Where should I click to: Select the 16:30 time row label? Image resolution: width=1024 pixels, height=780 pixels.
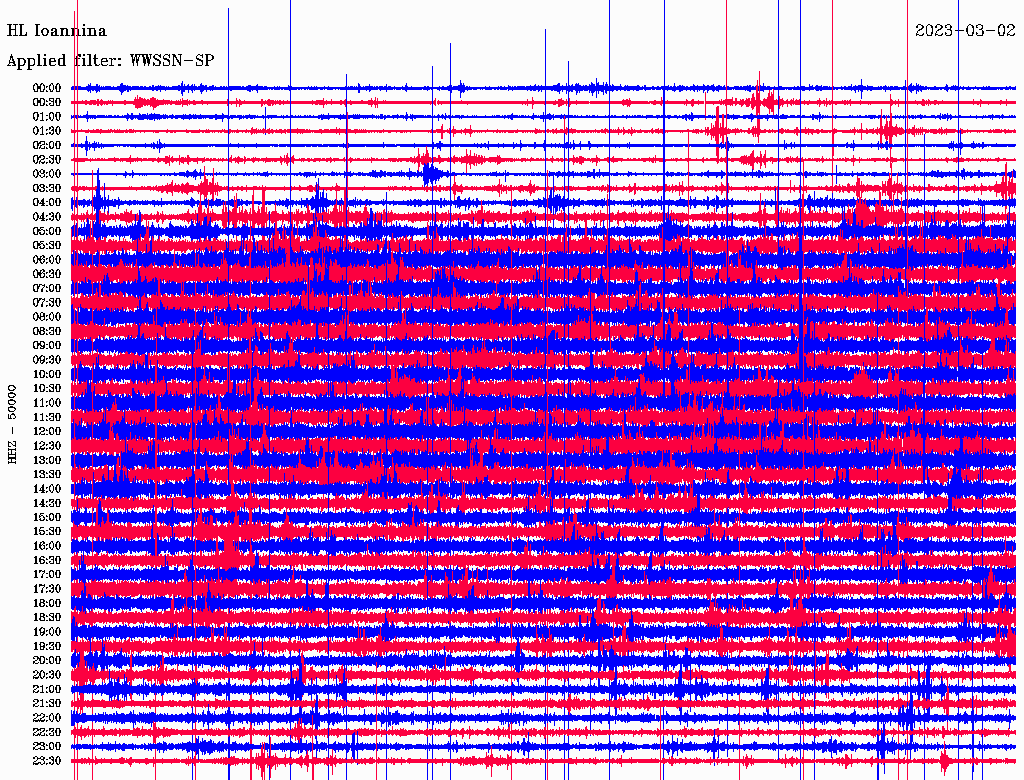pos(47,561)
